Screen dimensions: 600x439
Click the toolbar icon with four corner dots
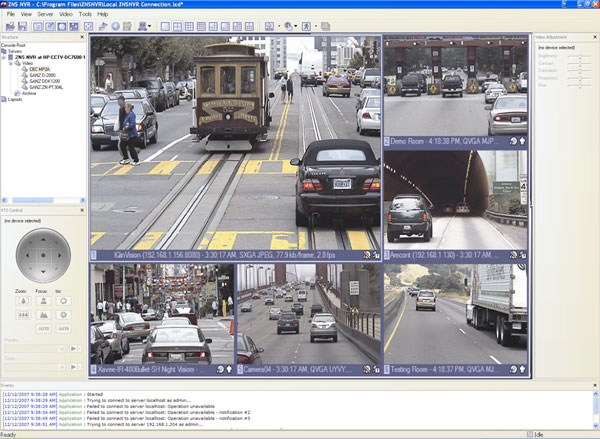pyautogui.click(x=88, y=26)
